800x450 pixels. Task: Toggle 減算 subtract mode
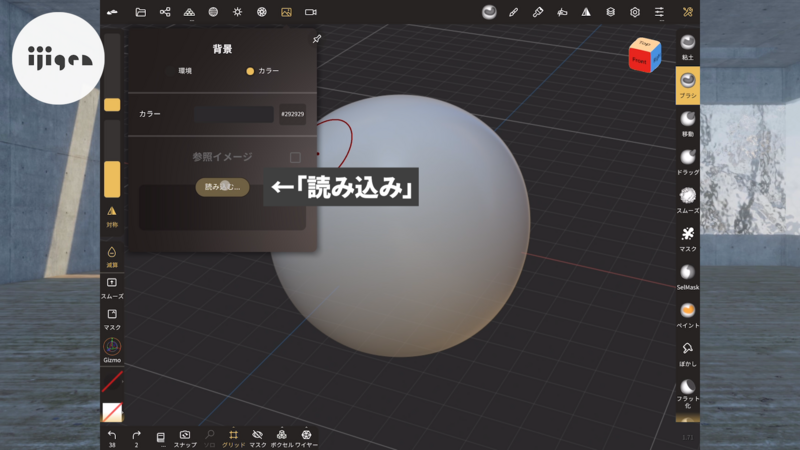coord(112,257)
